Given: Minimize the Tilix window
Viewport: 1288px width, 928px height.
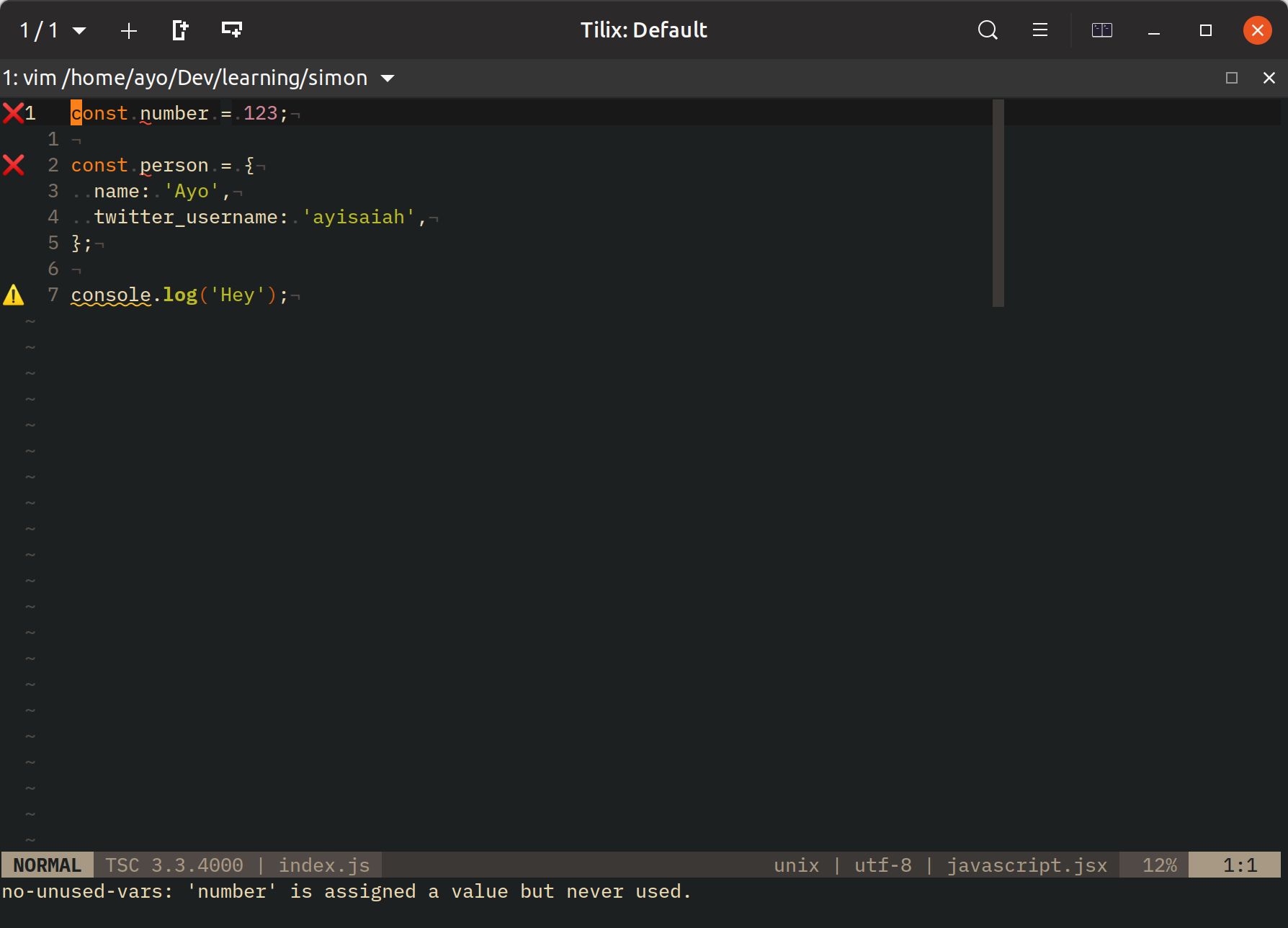Looking at the screenshot, I should [x=1153, y=30].
